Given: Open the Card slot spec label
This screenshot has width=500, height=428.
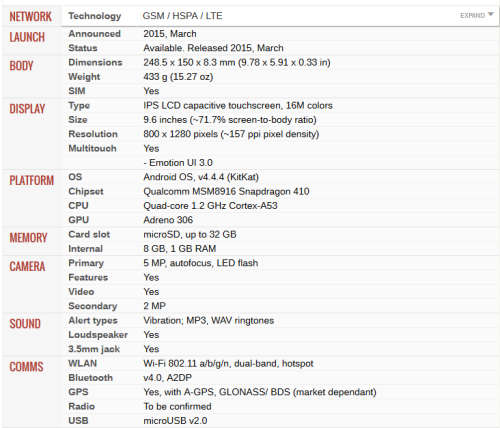Looking at the screenshot, I should click(x=89, y=234).
